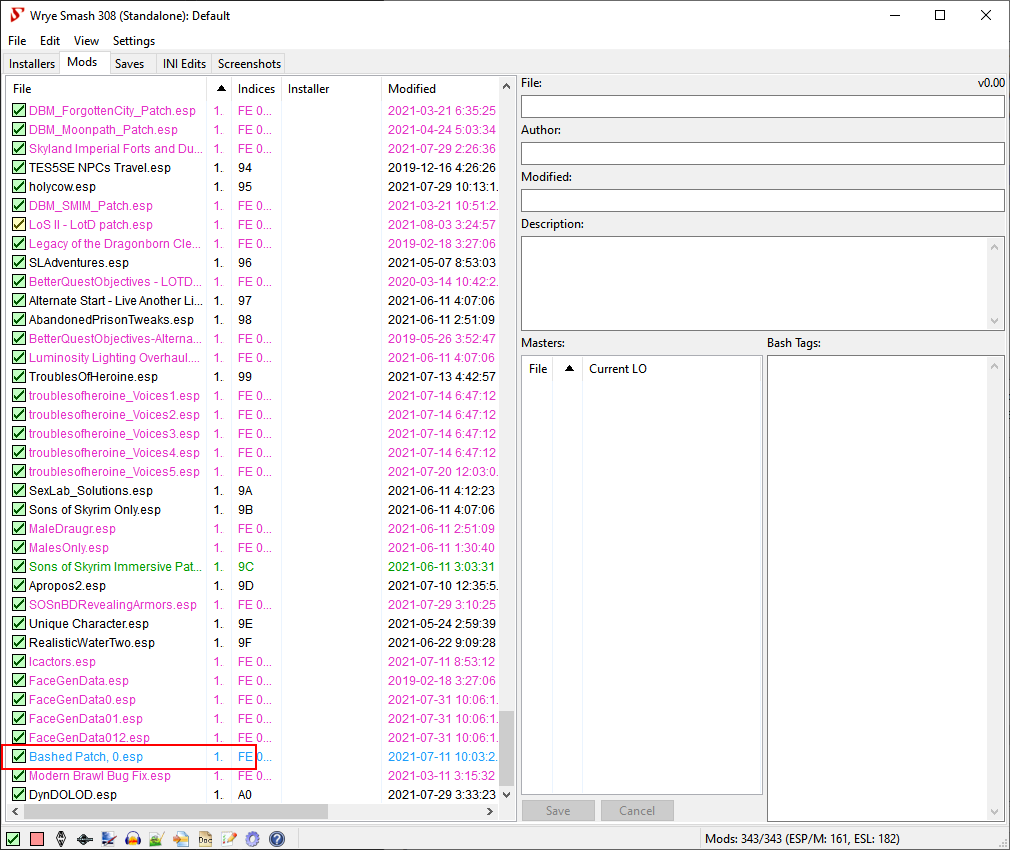Open the Doc Browser icon
1010x850 pixels.
tap(204, 839)
